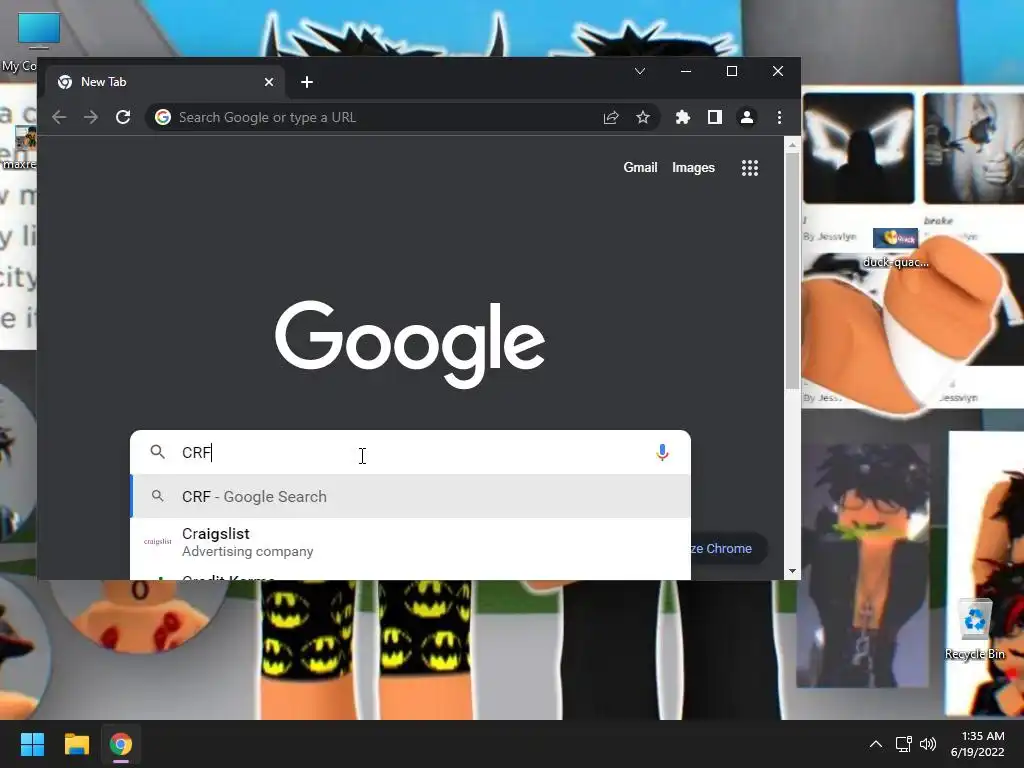Click the Google icon in address bar
1024x768 pixels.
163,117
